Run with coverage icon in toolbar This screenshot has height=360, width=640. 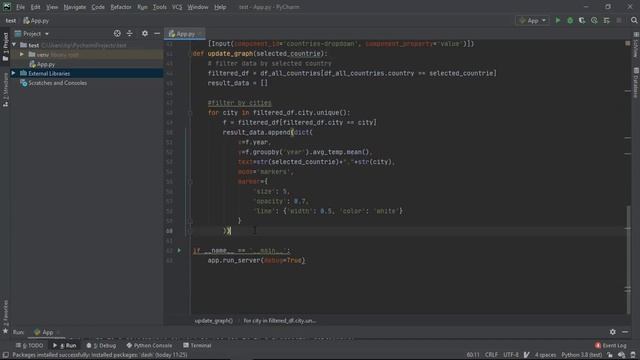(582, 20)
